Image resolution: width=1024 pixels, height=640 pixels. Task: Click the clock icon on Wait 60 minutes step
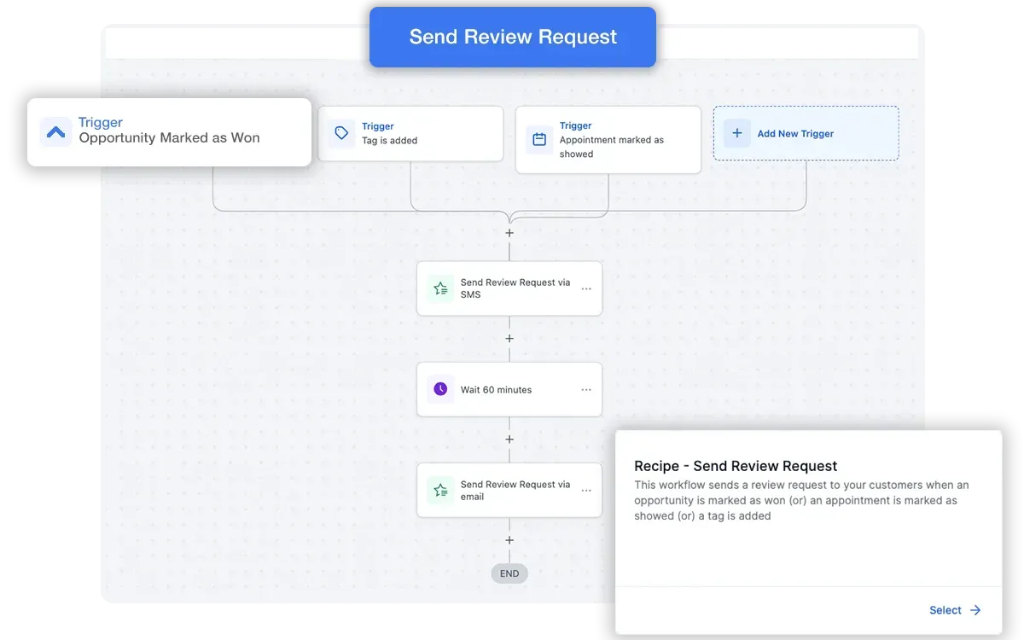[440, 389]
